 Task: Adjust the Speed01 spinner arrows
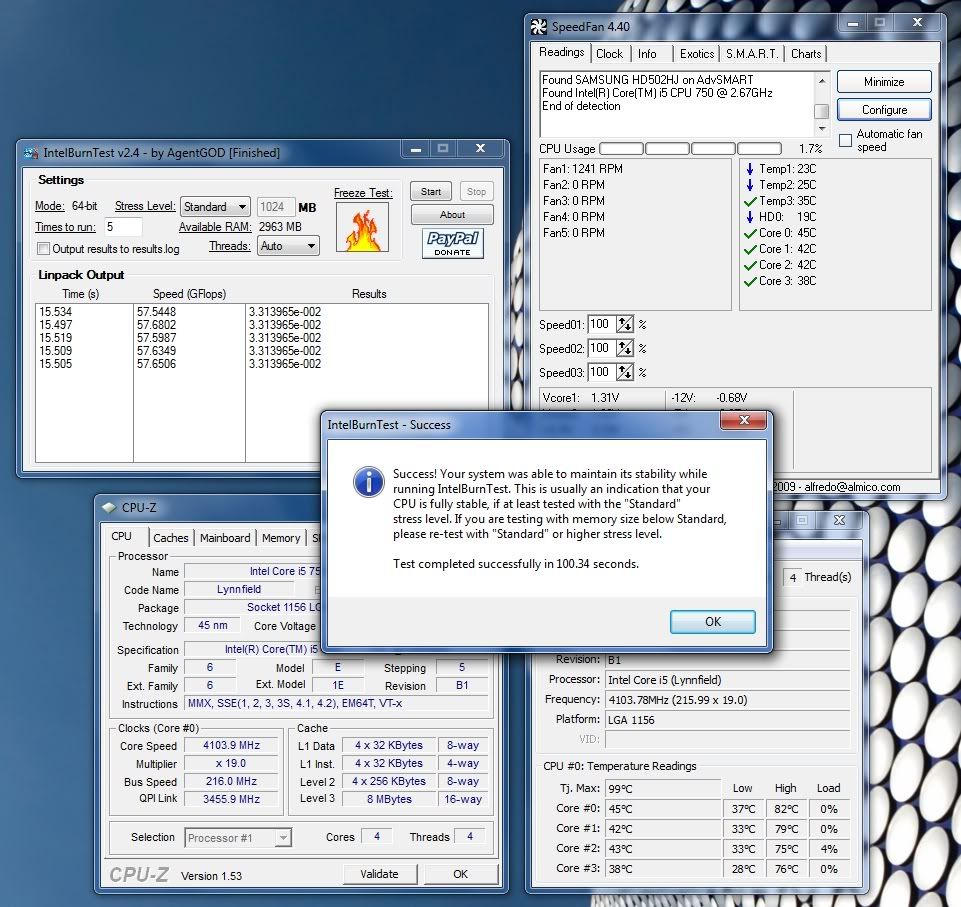point(625,324)
